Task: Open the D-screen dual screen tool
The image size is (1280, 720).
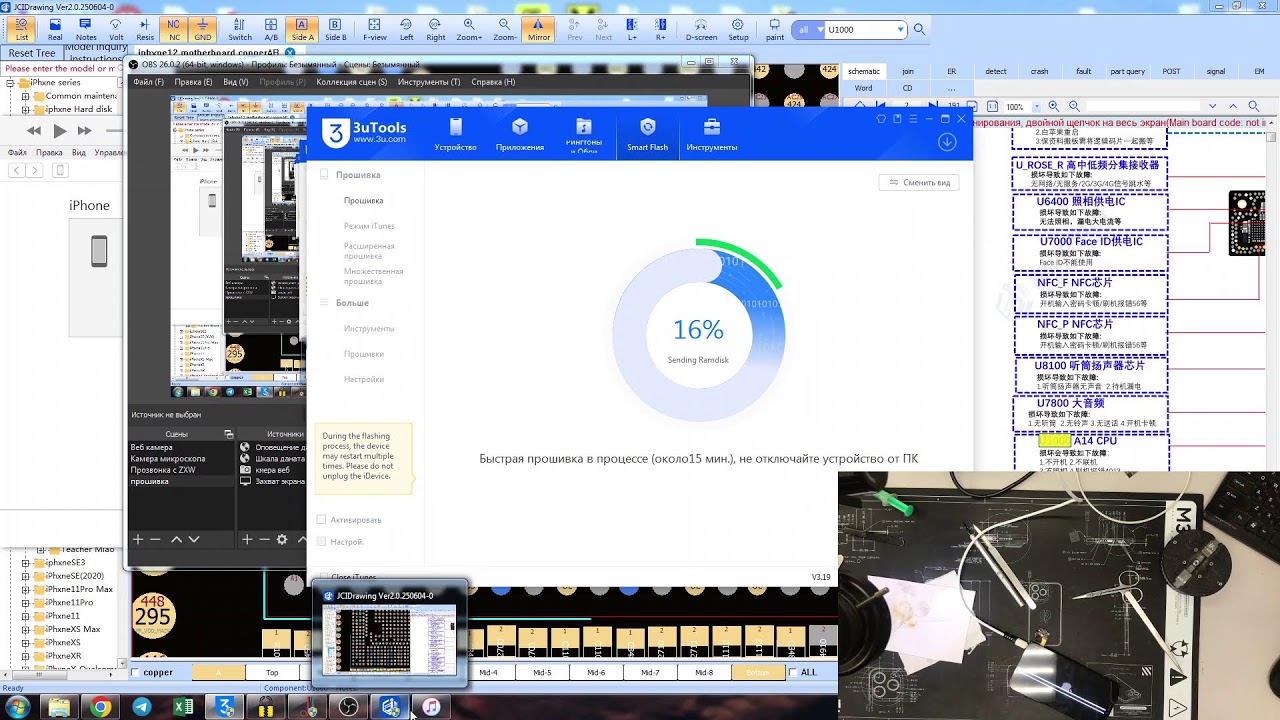Action: (701, 29)
